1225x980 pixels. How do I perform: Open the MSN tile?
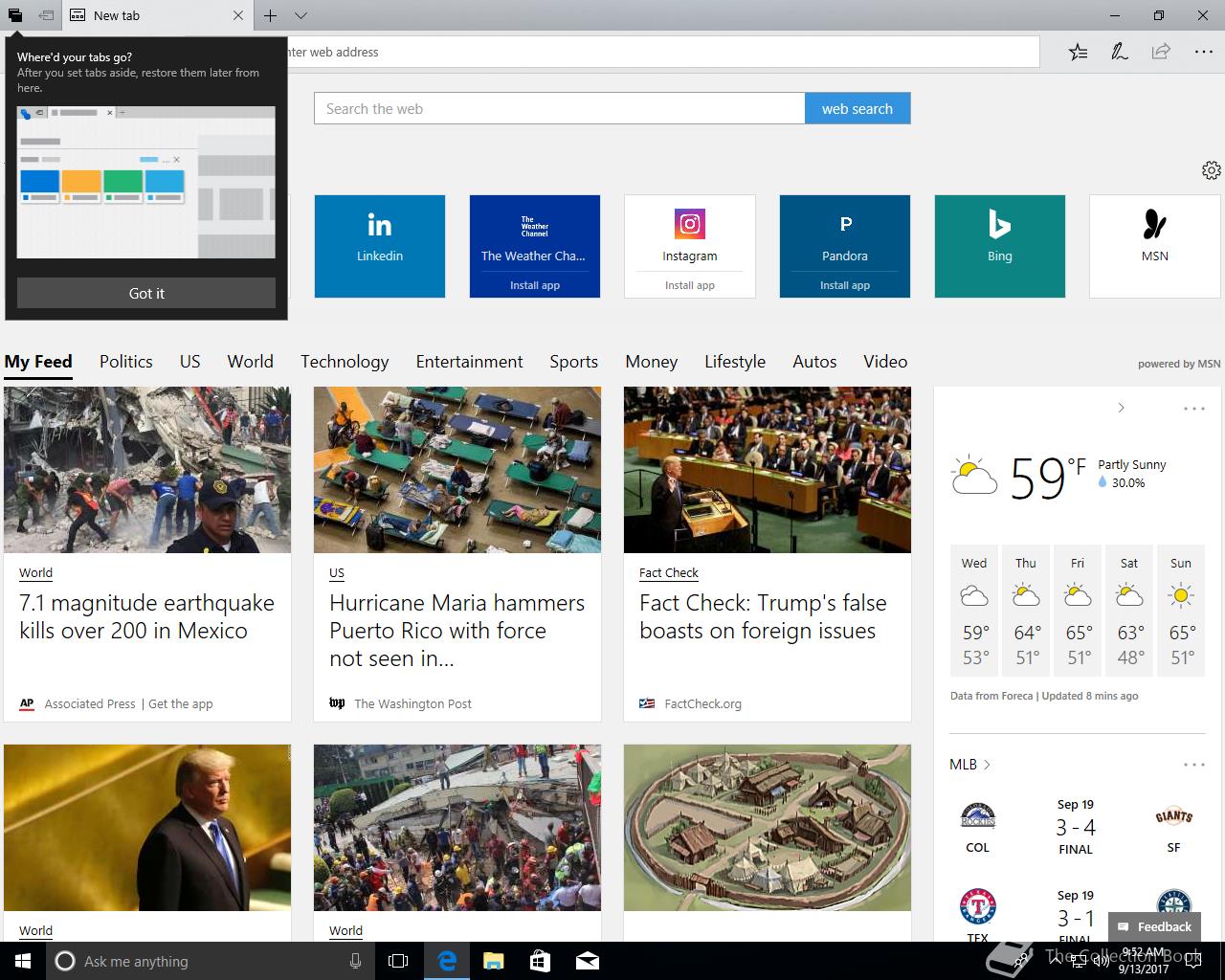(1155, 246)
